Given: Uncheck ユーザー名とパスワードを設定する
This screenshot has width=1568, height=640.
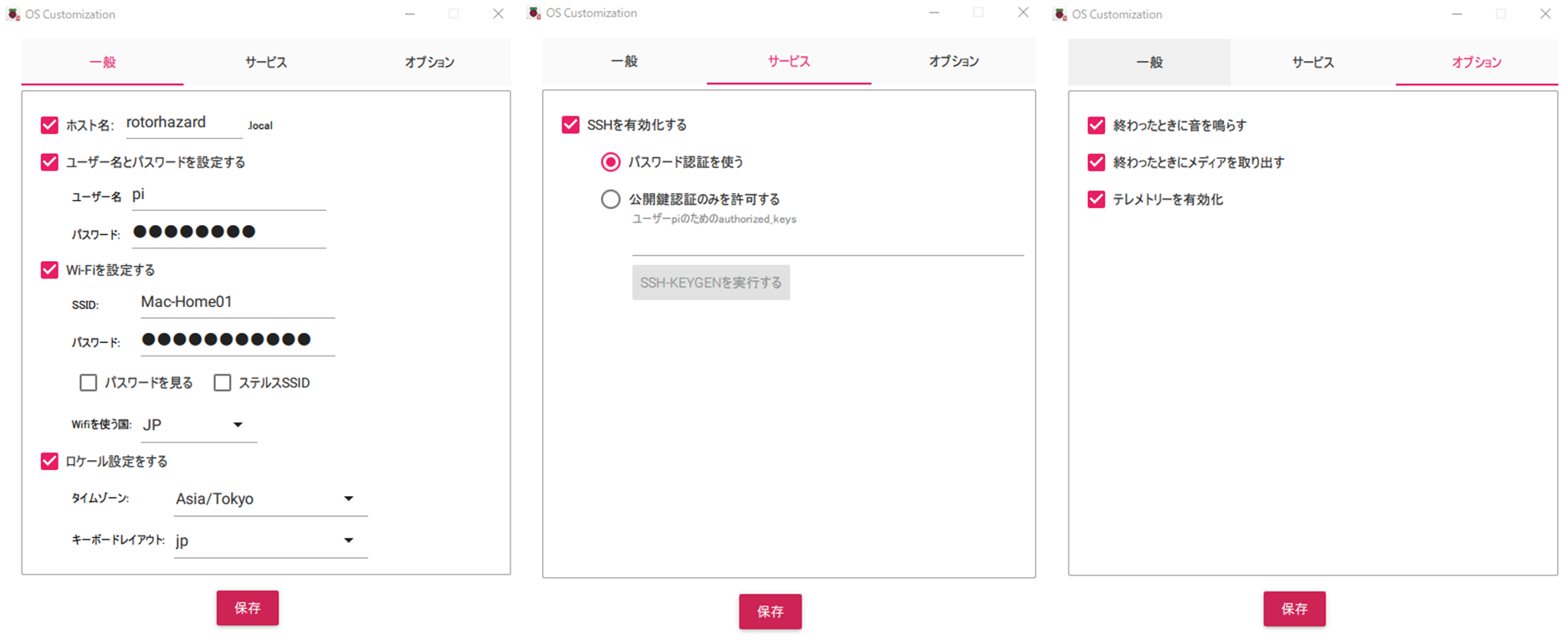Looking at the screenshot, I should pyautogui.click(x=49, y=162).
